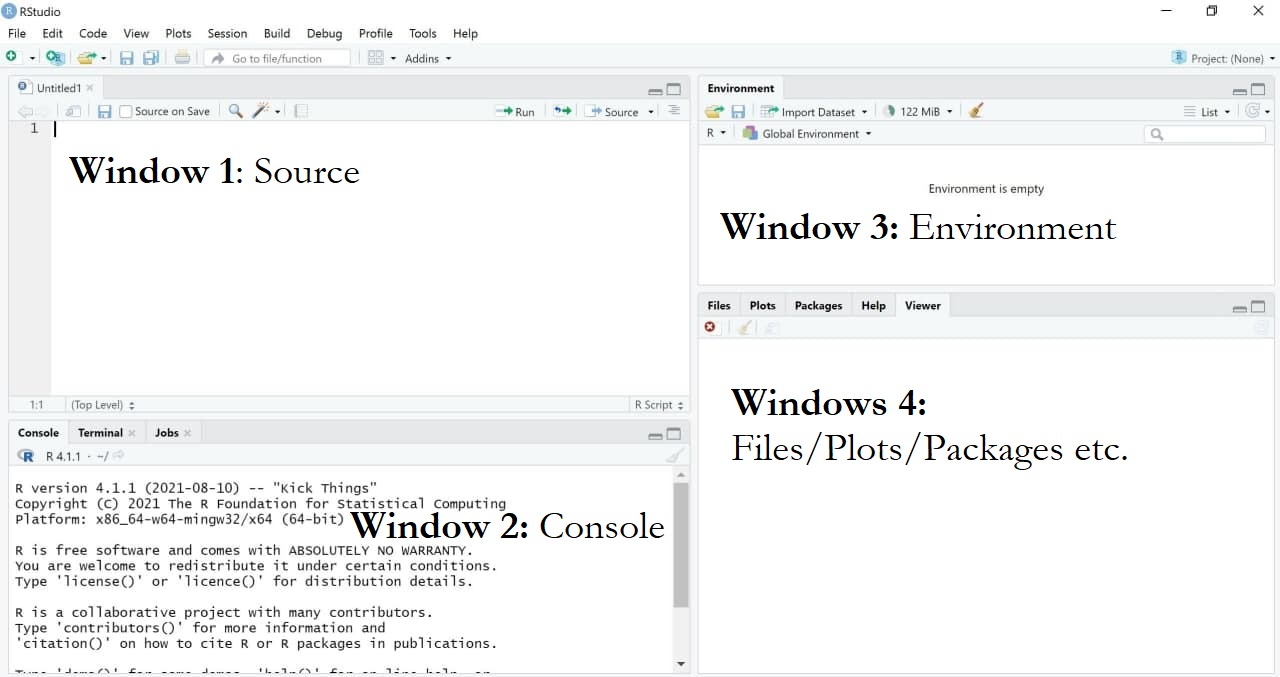Clear all items in the Viewer pane
Viewport: 1280px width, 677px height.
(x=745, y=327)
